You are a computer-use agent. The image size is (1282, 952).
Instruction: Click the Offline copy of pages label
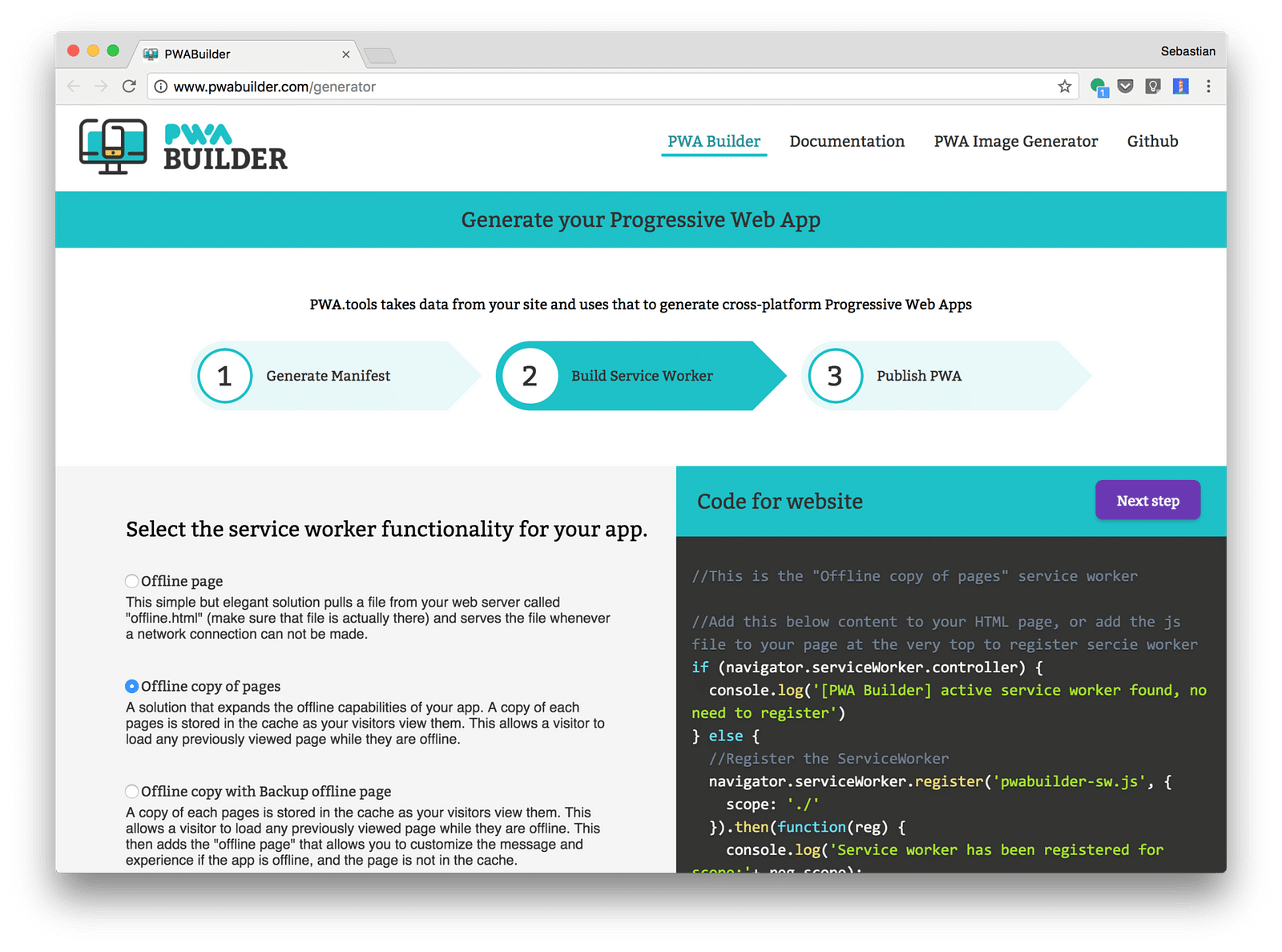pyautogui.click(x=211, y=686)
